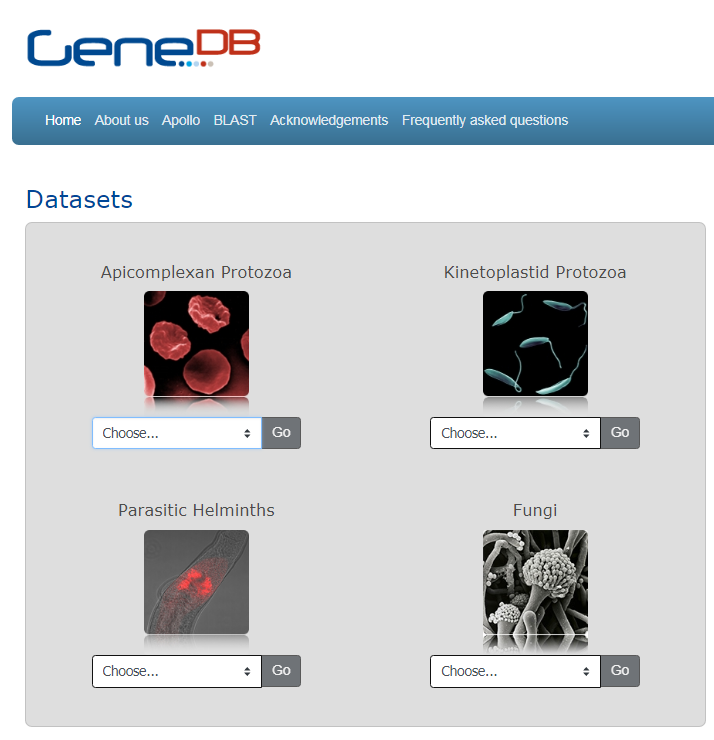Open Apollo from the navigation bar
The width and height of the screenshot is (714, 740).
pyautogui.click(x=181, y=120)
